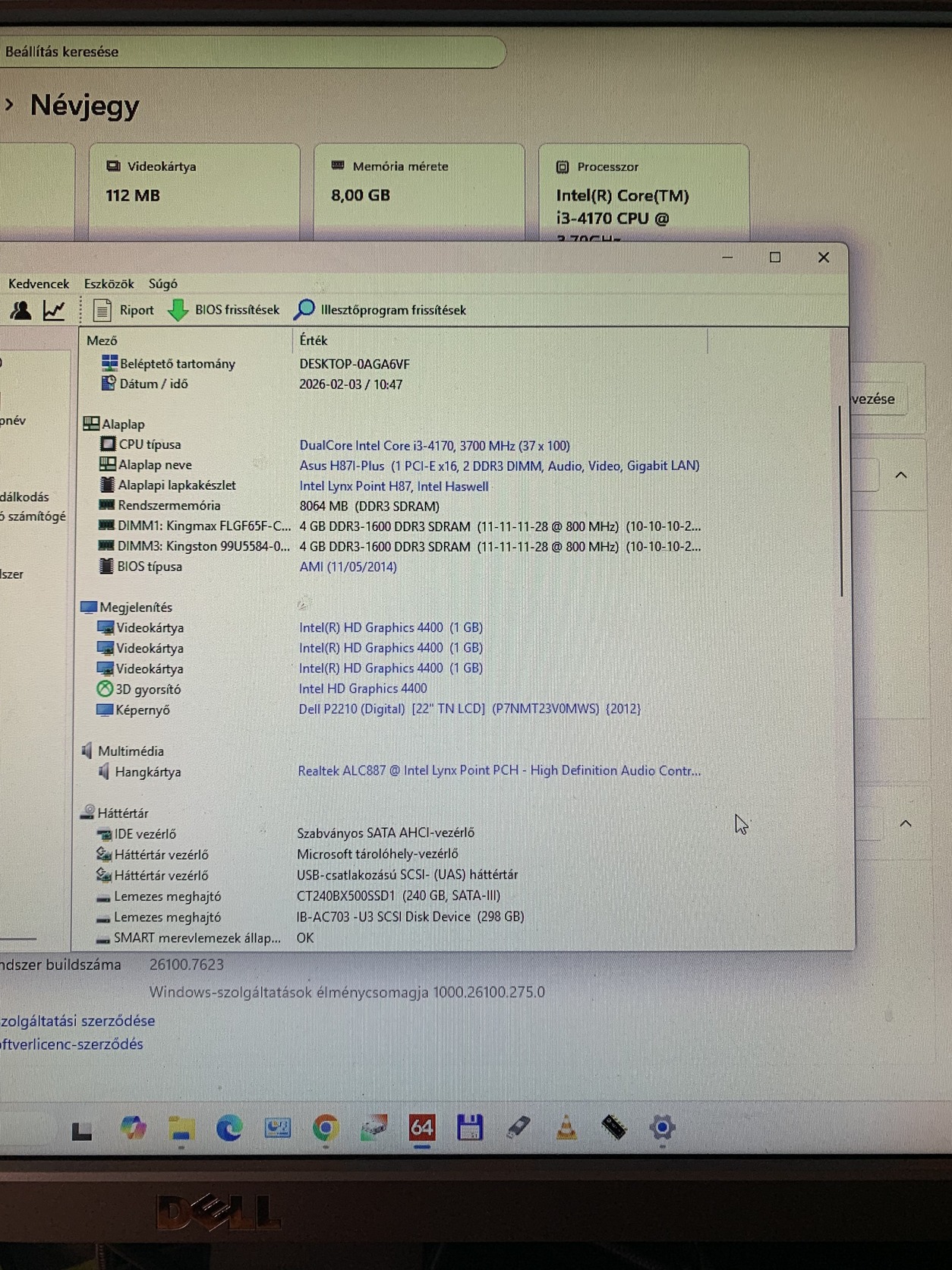
Task: Open the Súgó menu
Action: click(163, 283)
